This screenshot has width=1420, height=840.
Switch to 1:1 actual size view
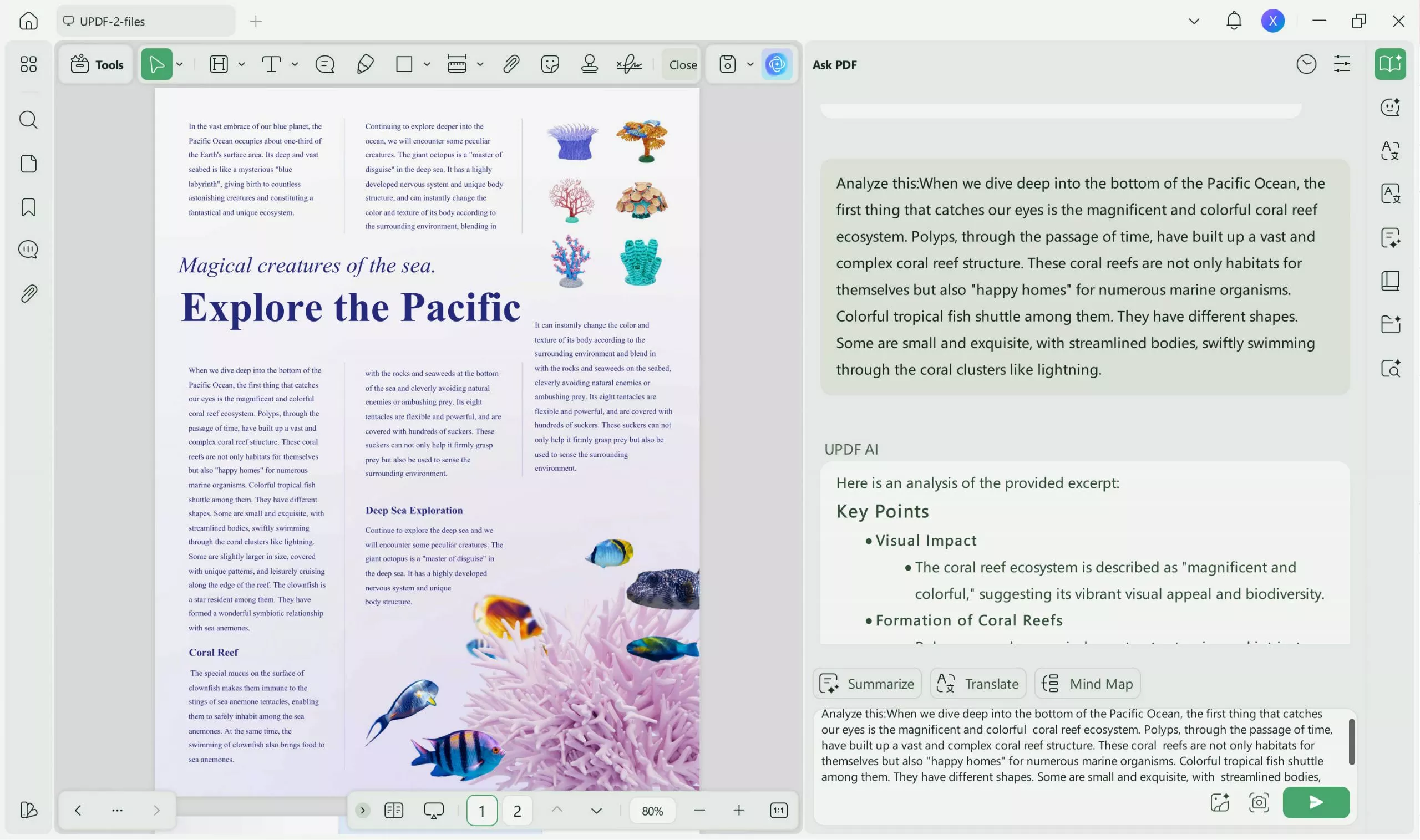click(779, 810)
